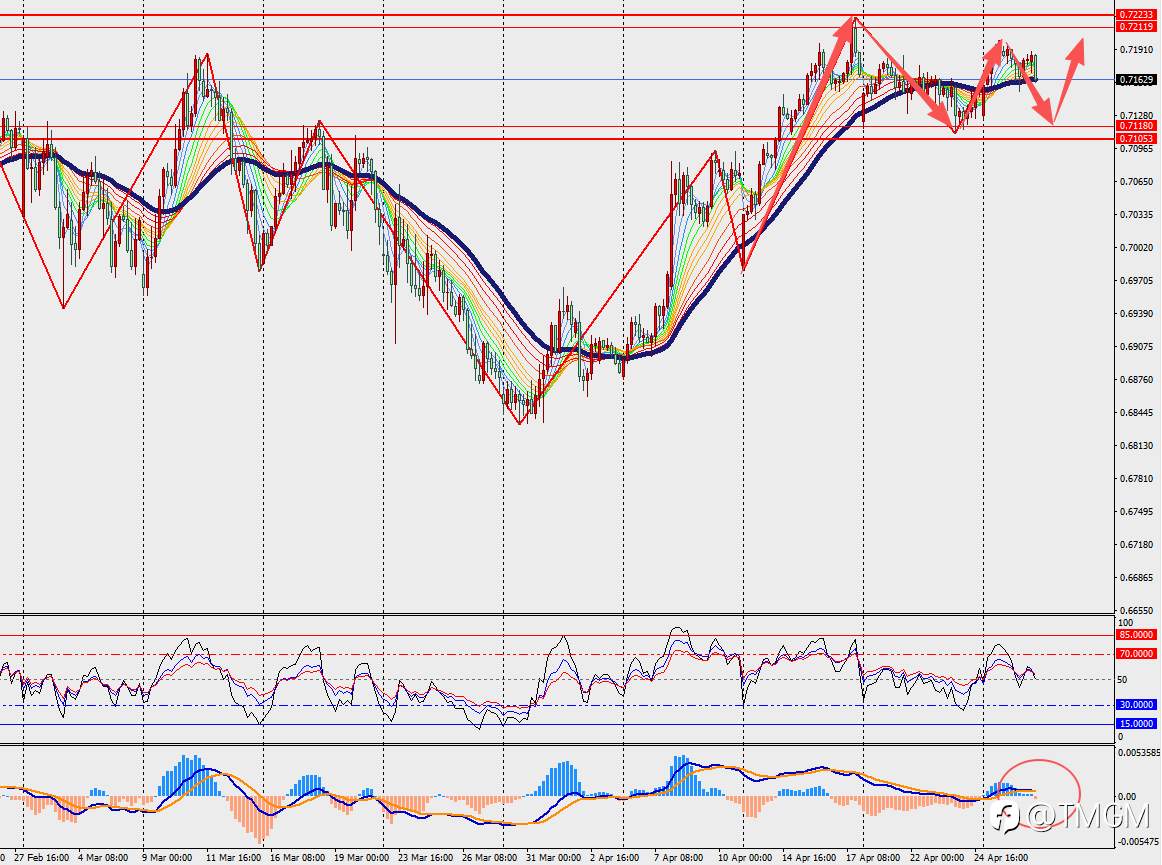
Task: Select the 0.66550 price axis label
Action: click(x=1136, y=610)
